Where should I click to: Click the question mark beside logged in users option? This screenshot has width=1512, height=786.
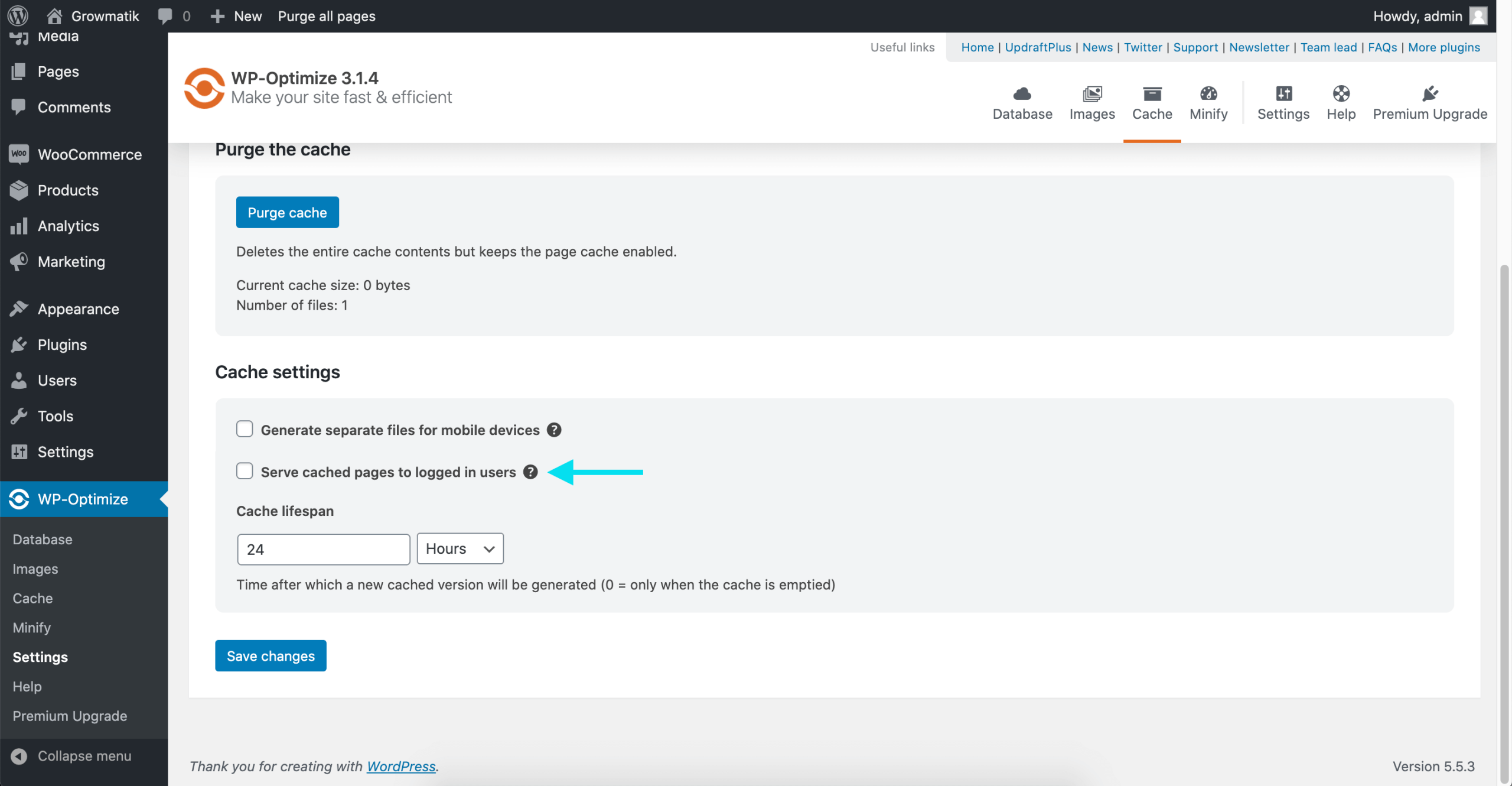[530, 472]
